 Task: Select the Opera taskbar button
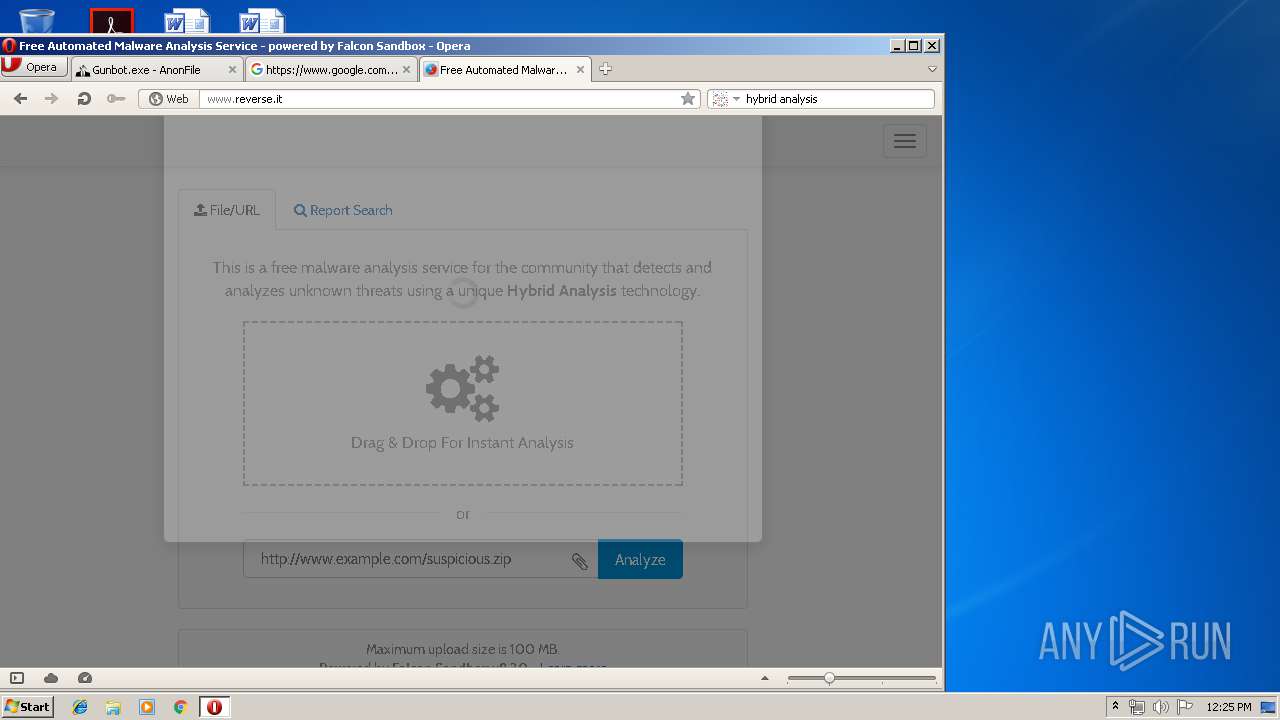pyautogui.click(x=214, y=707)
